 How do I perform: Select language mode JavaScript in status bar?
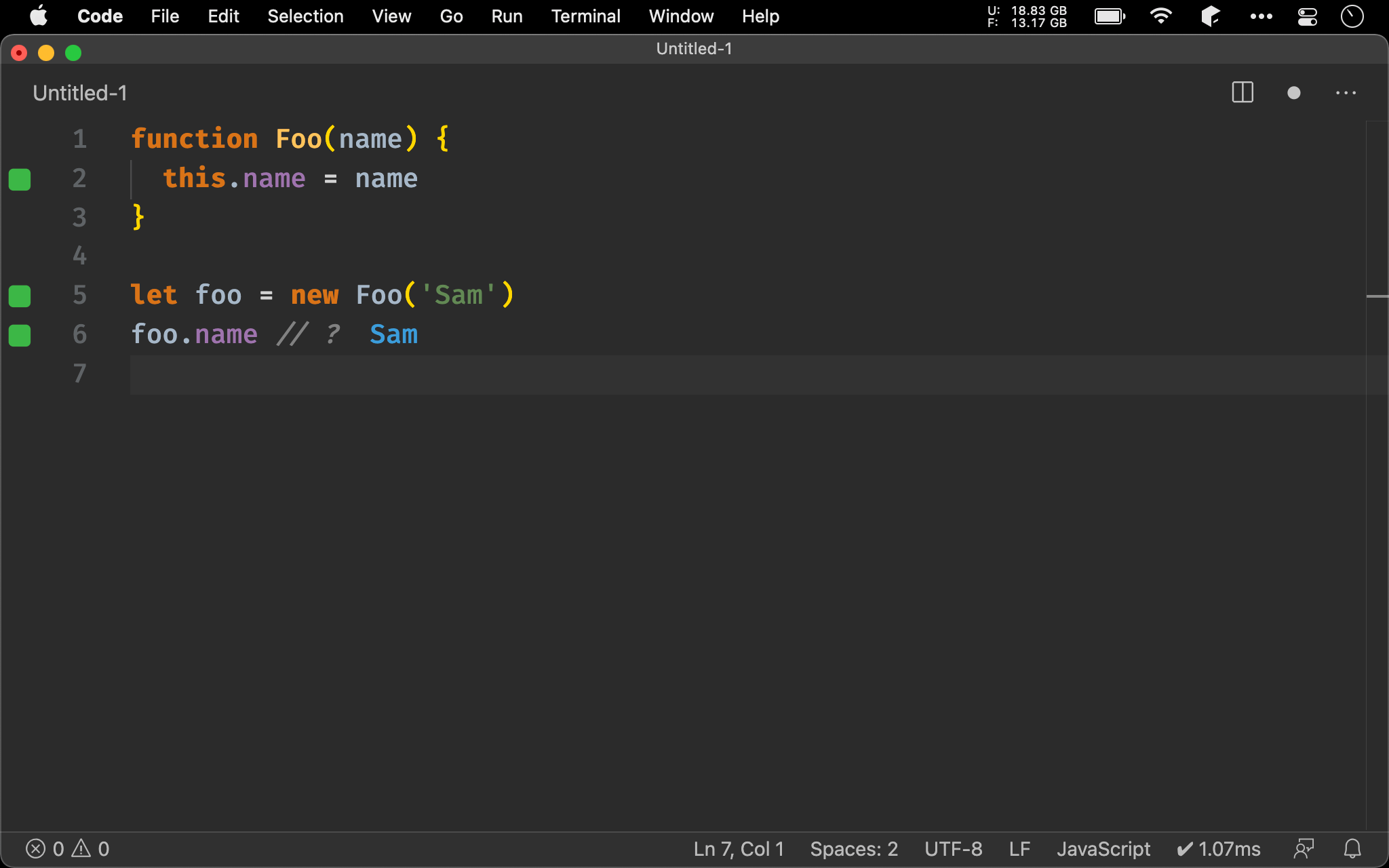(1103, 848)
